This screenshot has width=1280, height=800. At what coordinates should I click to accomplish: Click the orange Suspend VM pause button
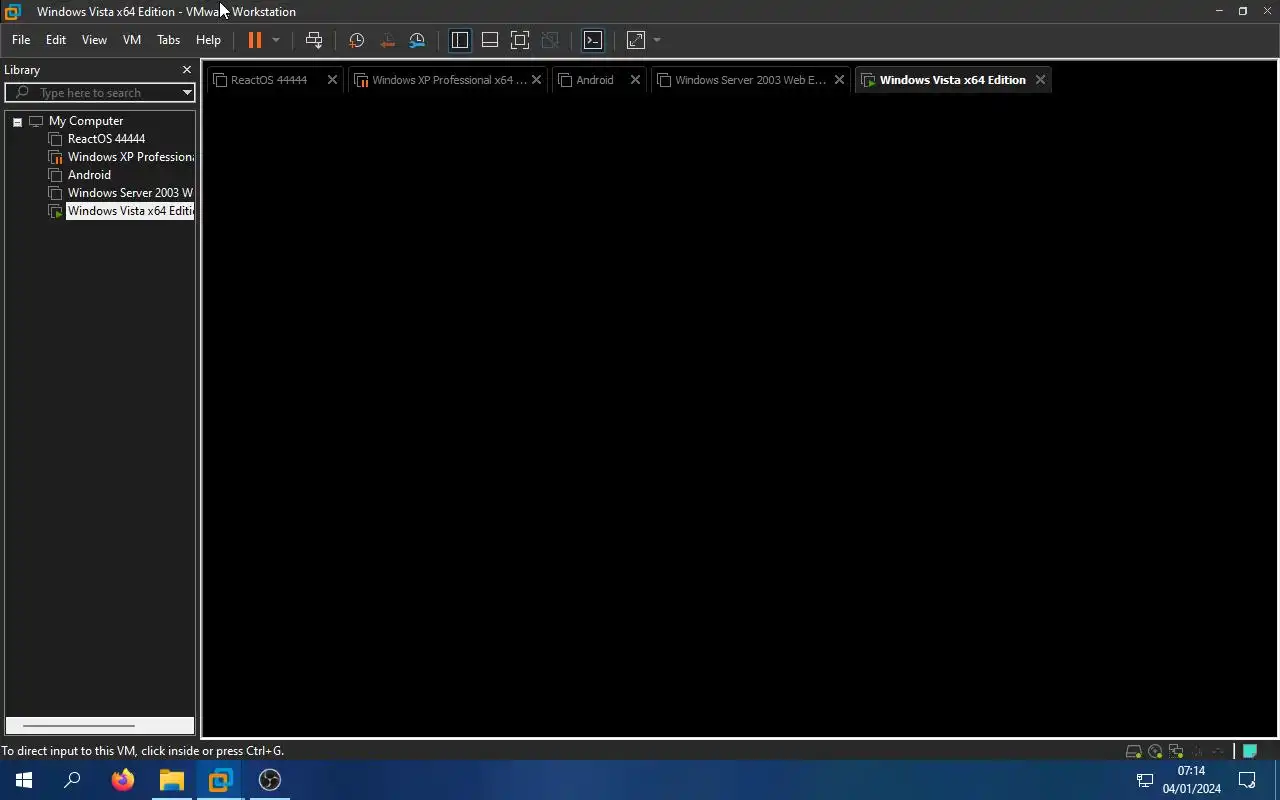(x=255, y=40)
